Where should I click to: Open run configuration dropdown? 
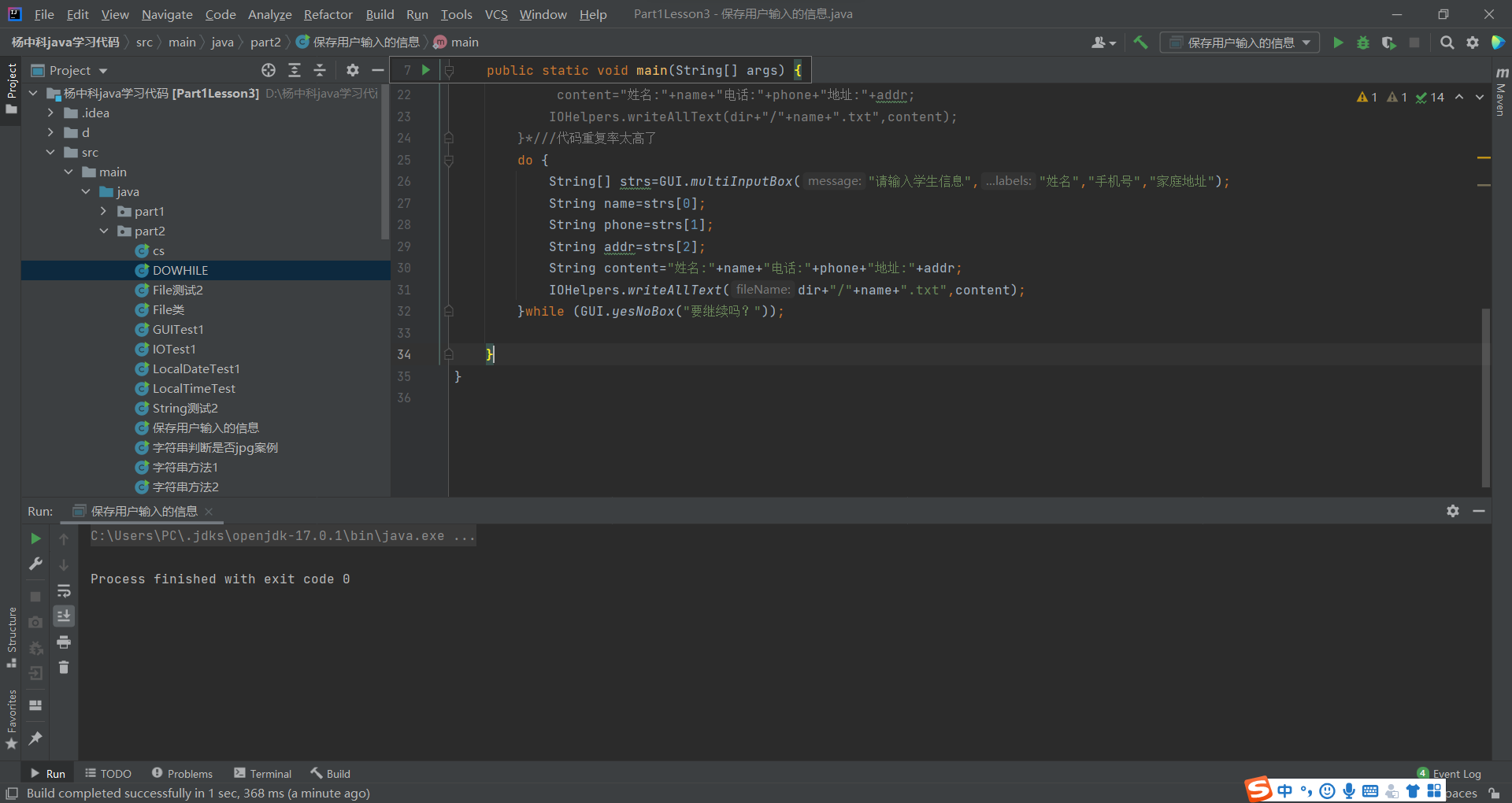tap(1240, 43)
